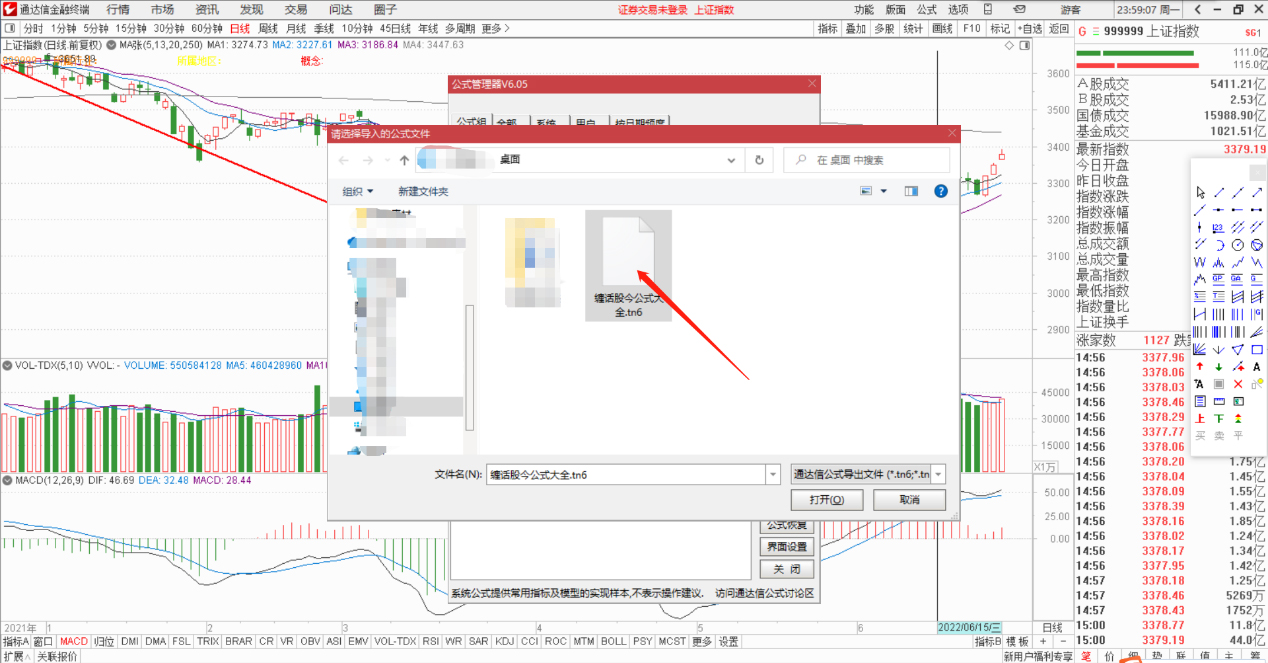
Task: Pick the W-shaped wave pattern tool
Action: click(x=1200, y=262)
